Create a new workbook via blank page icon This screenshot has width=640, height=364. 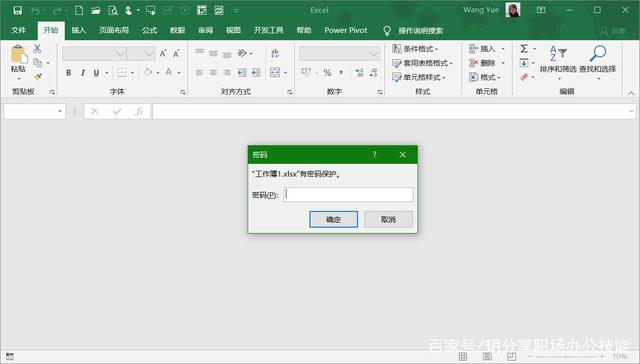point(79,10)
